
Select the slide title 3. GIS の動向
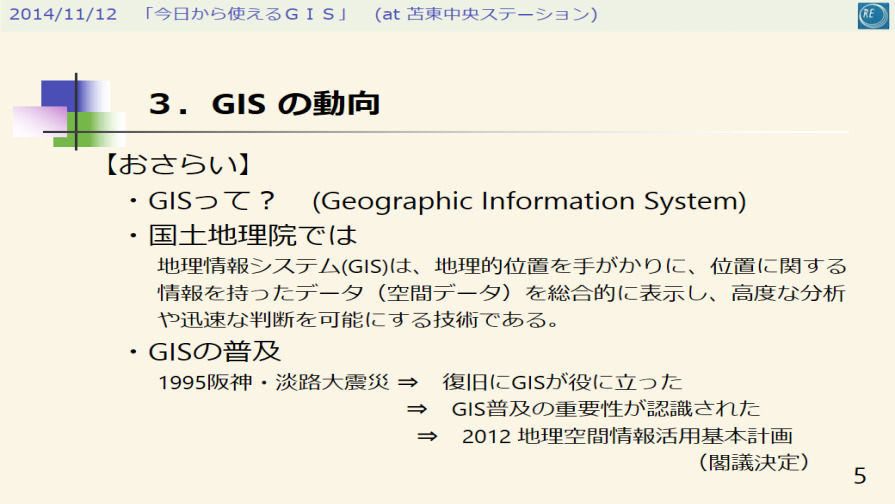coord(263,103)
